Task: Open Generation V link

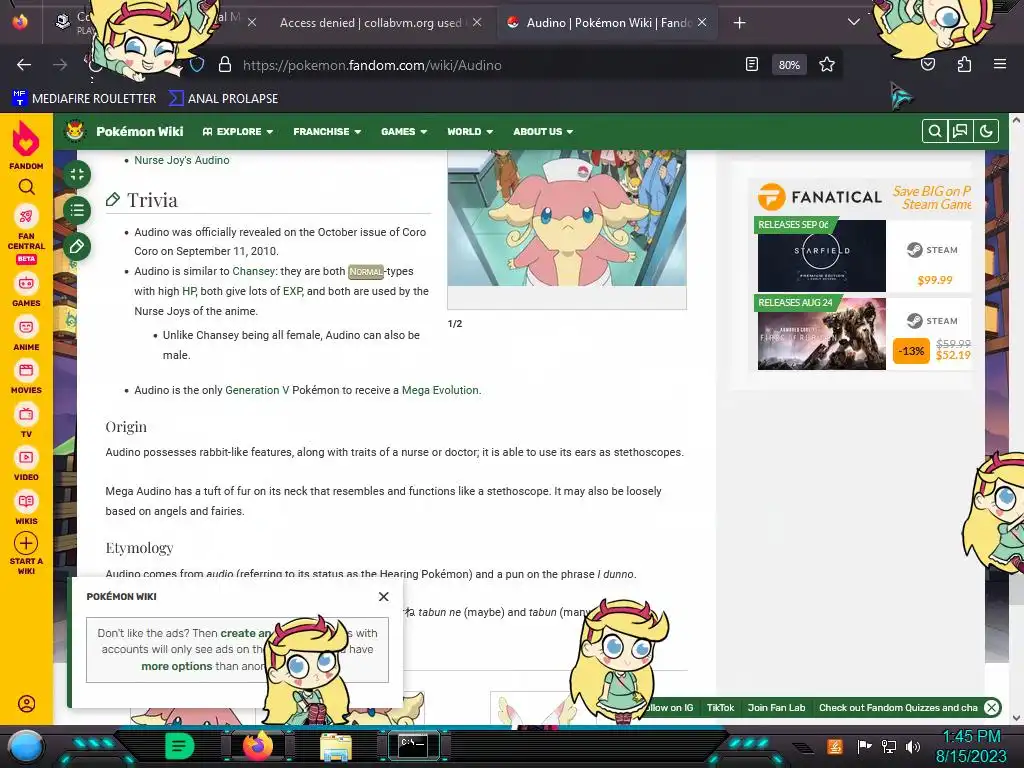Action: (257, 390)
